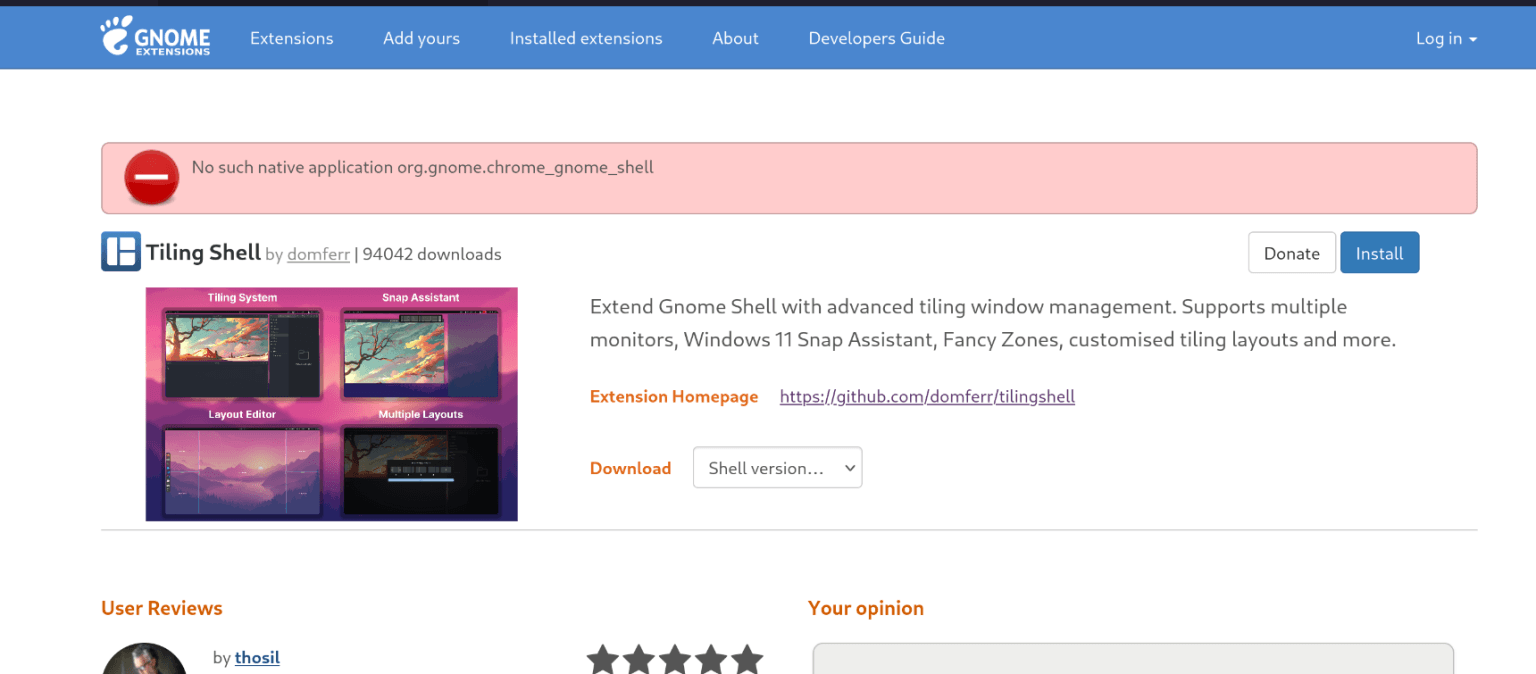Open the Installed extensions page
Viewport: 1536px width, 674px height.
tap(586, 38)
